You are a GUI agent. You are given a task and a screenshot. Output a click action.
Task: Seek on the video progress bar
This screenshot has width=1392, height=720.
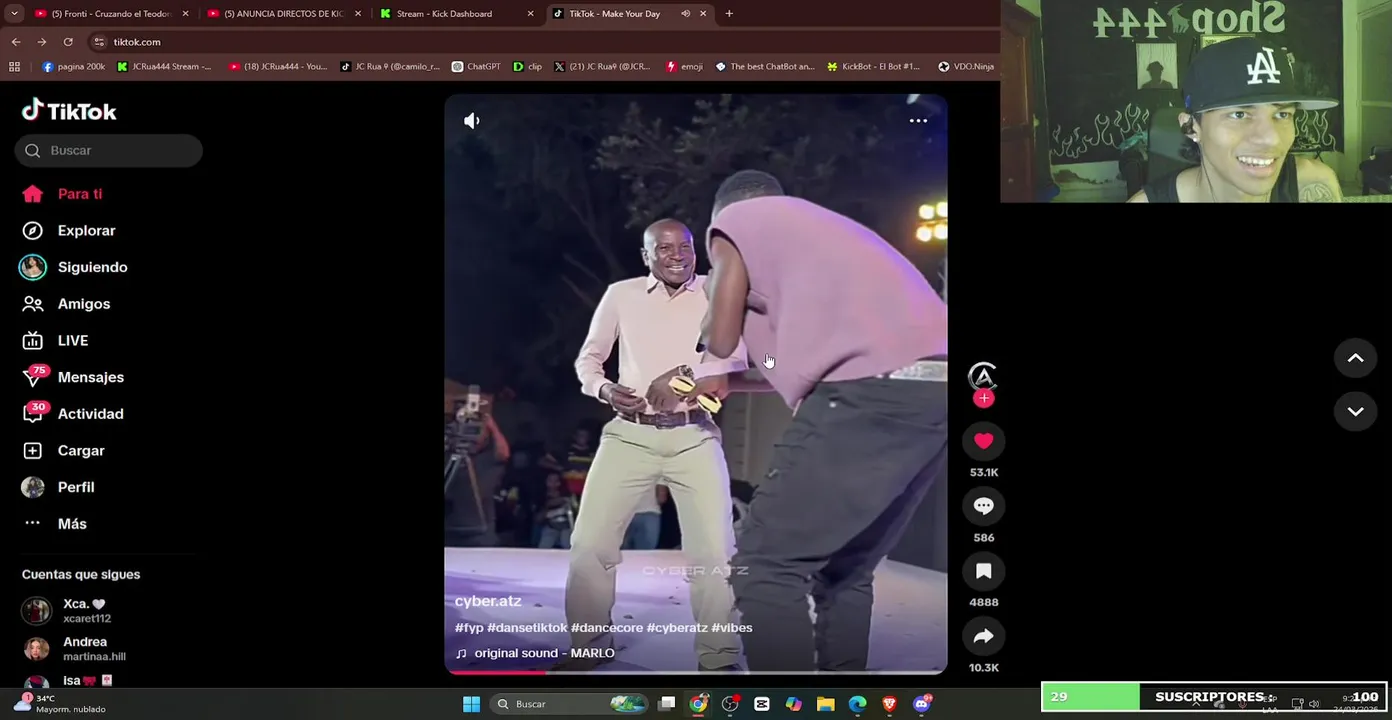tap(696, 672)
